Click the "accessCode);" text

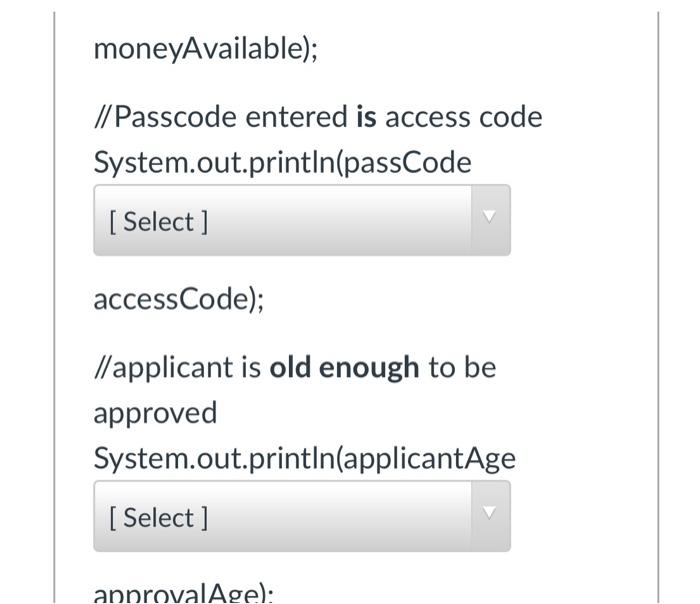click(179, 299)
